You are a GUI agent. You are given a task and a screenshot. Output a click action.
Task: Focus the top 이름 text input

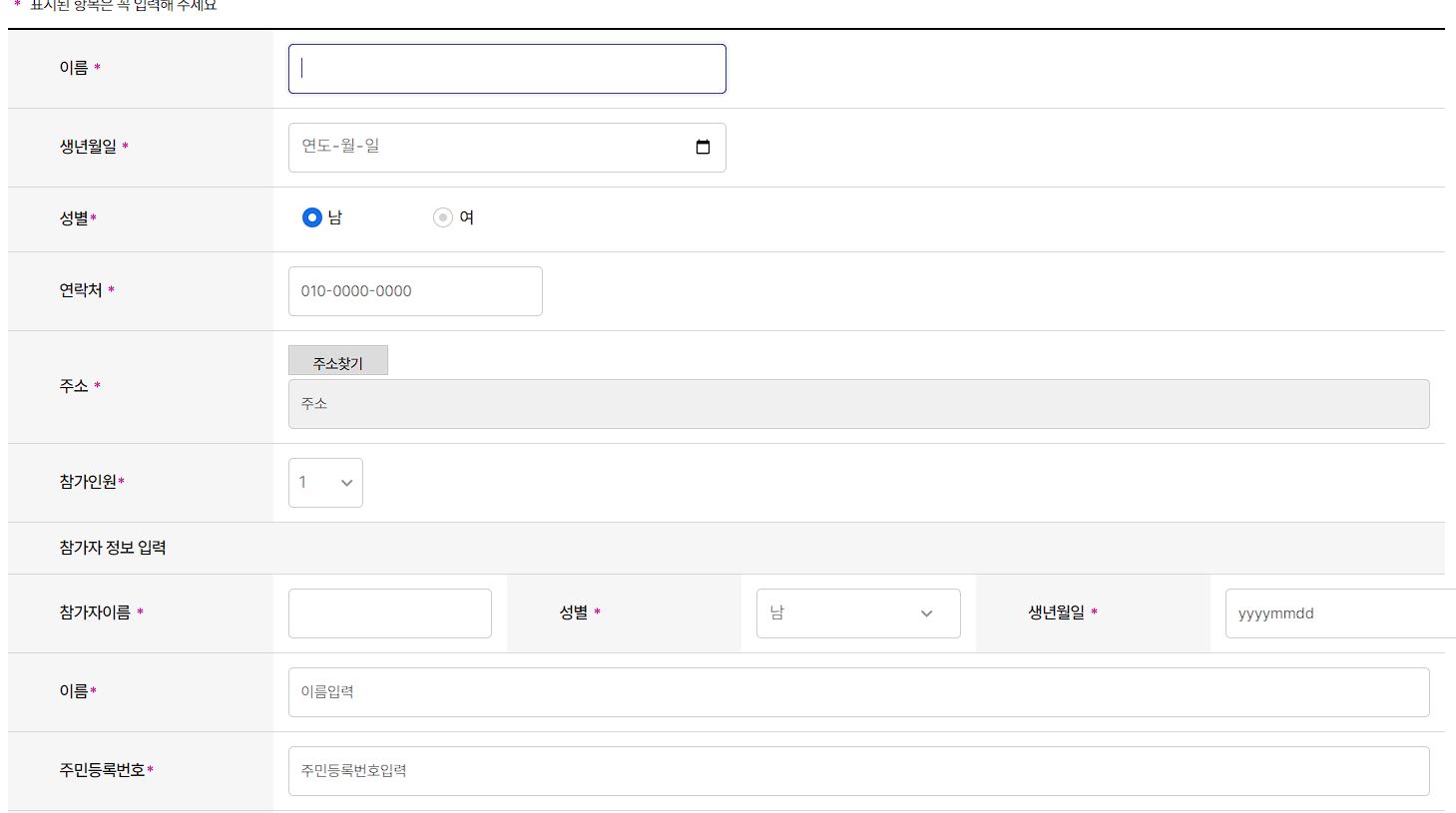(x=507, y=69)
